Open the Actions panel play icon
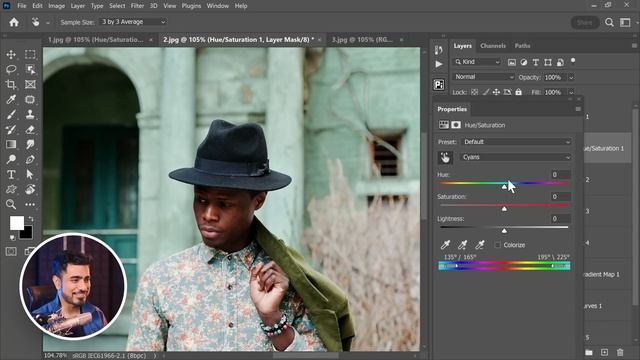640x360 pixels. [439, 64]
